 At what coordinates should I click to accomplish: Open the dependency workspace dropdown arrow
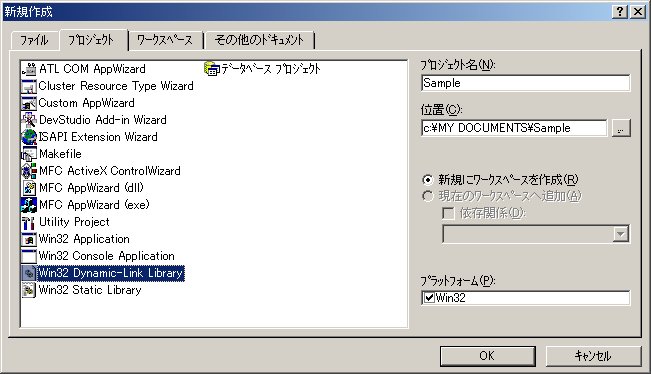(621, 234)
